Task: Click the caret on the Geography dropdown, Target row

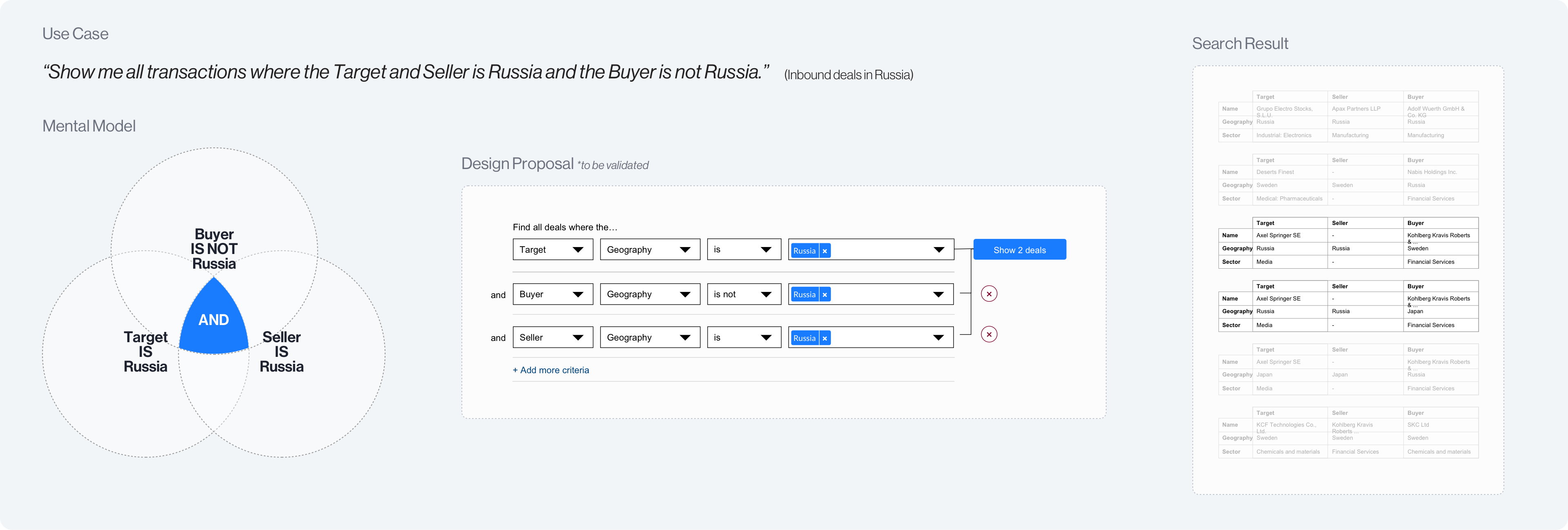Action: click(x=686, y=249)
